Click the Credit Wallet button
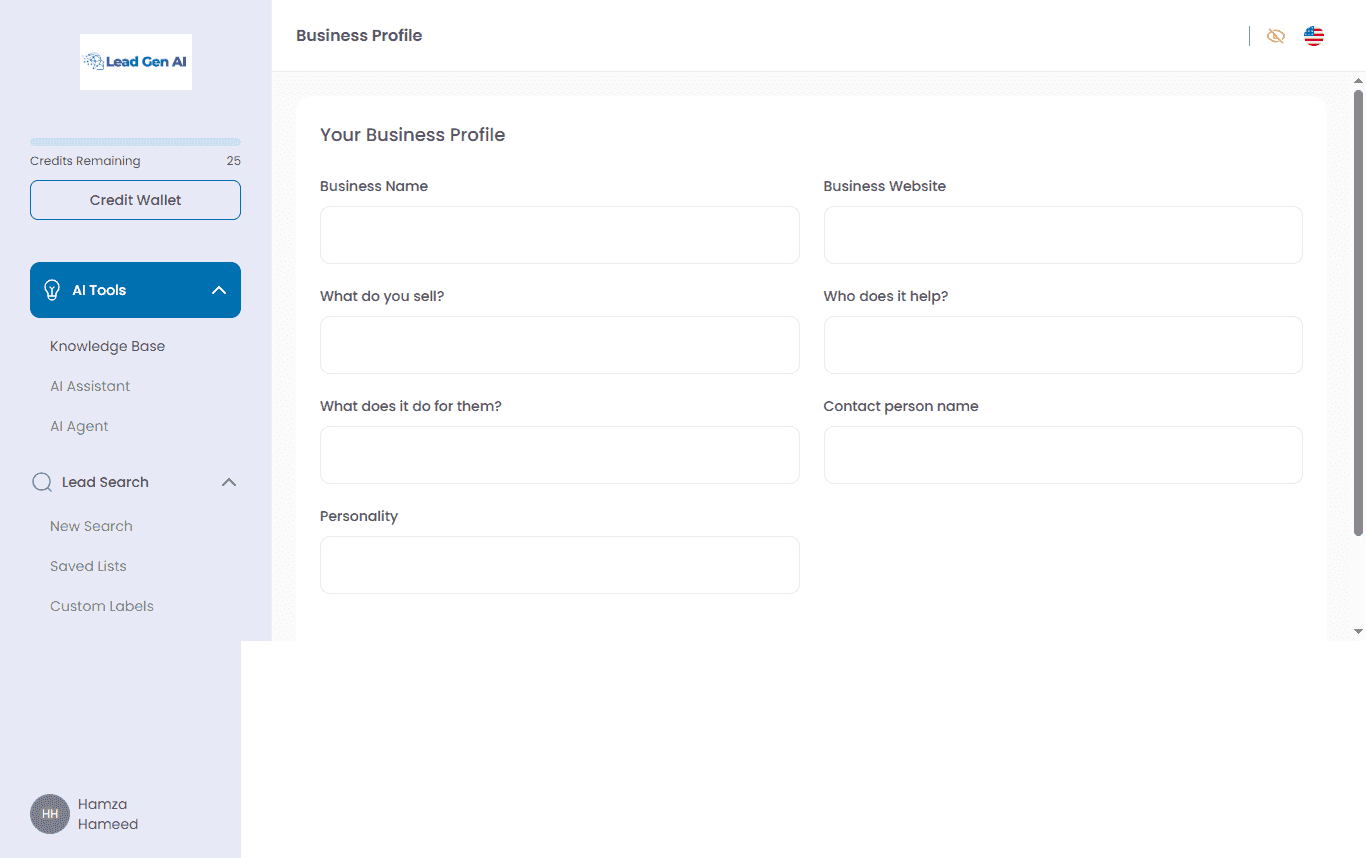Image resolution: width=1366 pixels, height=858 pixels. (x=135, y=199)
